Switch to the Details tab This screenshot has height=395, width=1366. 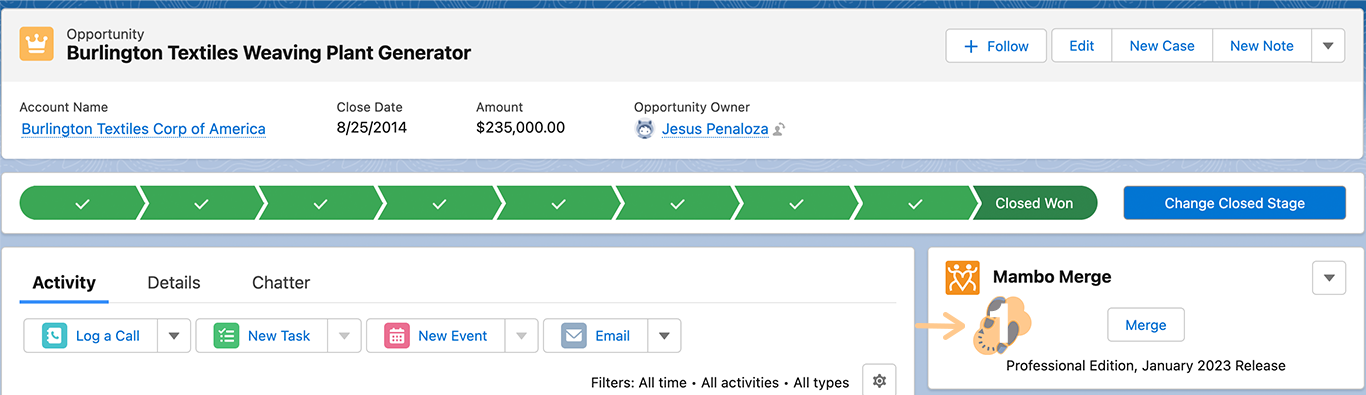[174, 283]
